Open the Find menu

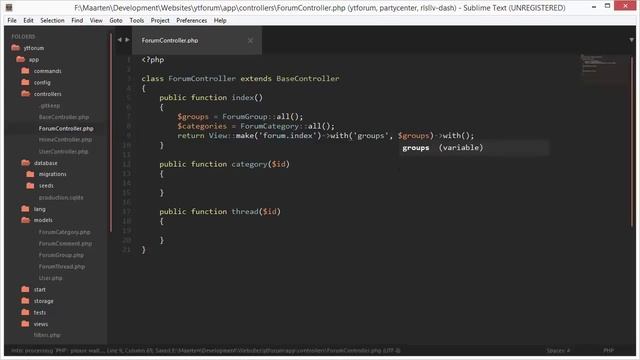click(77, 20)
